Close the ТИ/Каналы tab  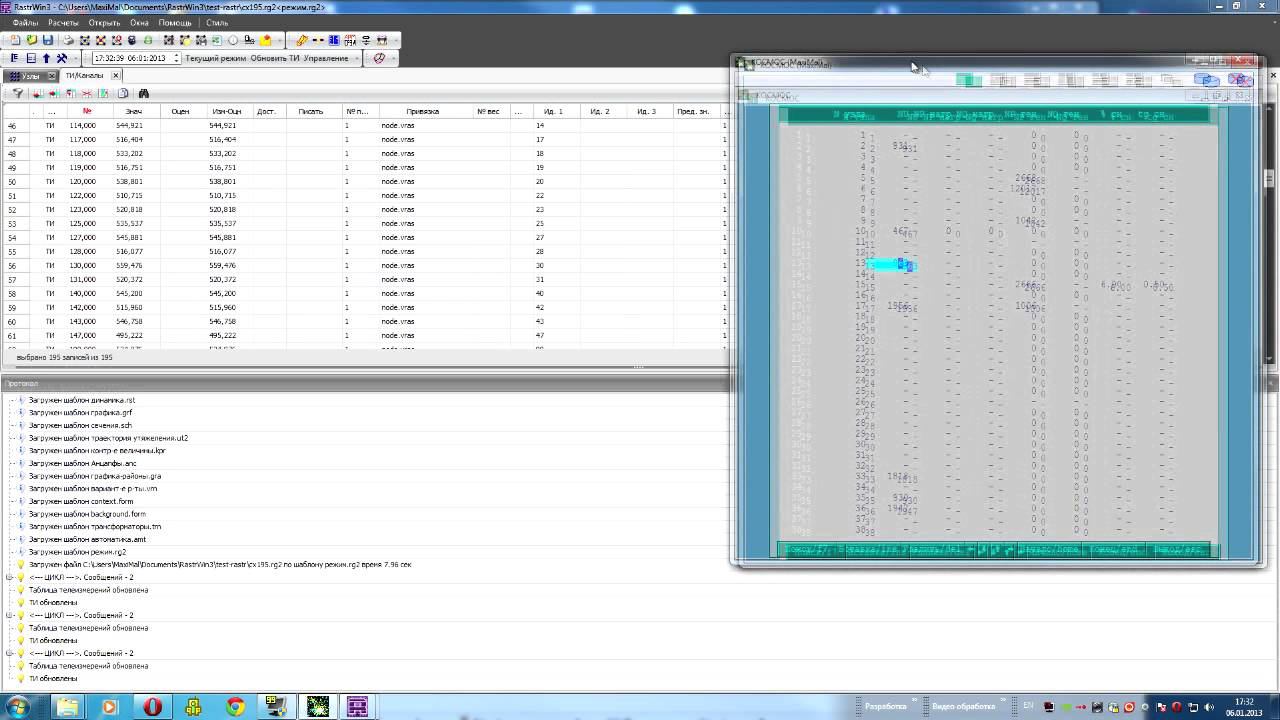coord(115,76)
